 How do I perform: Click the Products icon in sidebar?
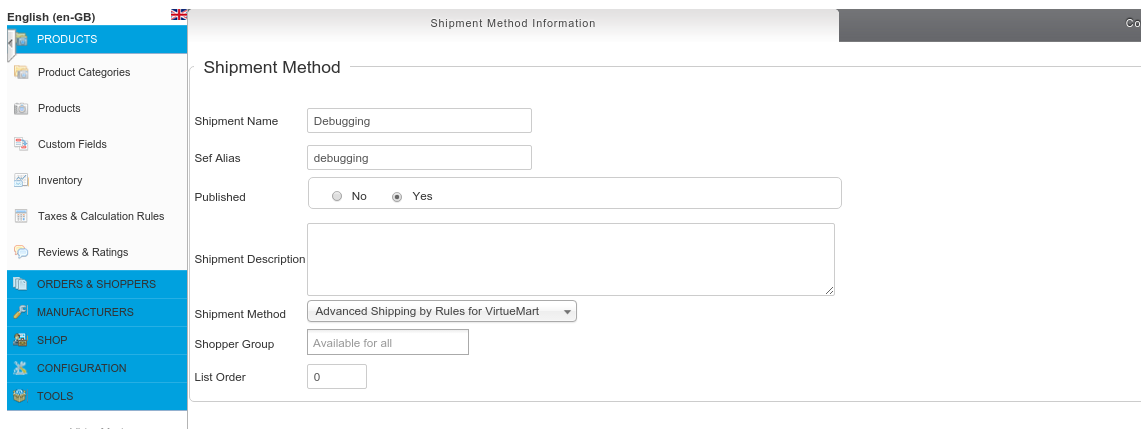pos(21,108)
